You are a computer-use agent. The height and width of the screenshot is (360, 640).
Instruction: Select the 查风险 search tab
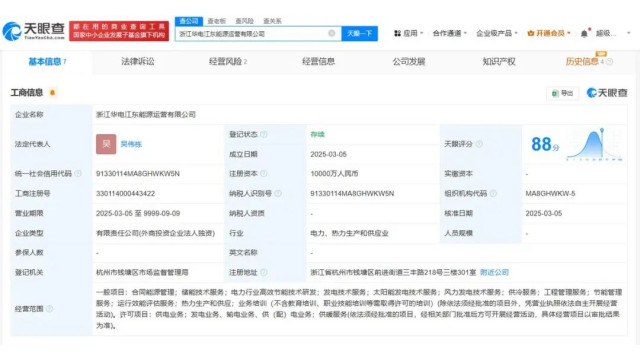(x=244, y=21)
